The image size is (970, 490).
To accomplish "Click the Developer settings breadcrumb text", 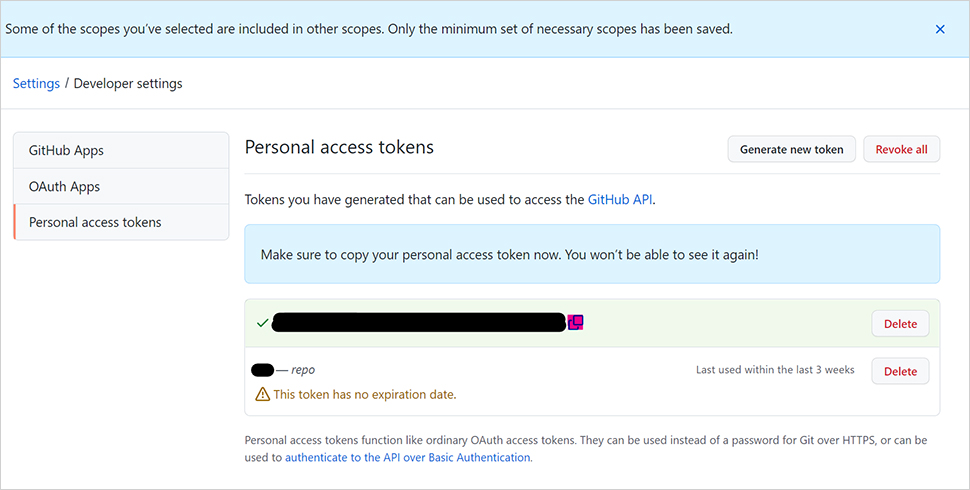I will (128, 84).
